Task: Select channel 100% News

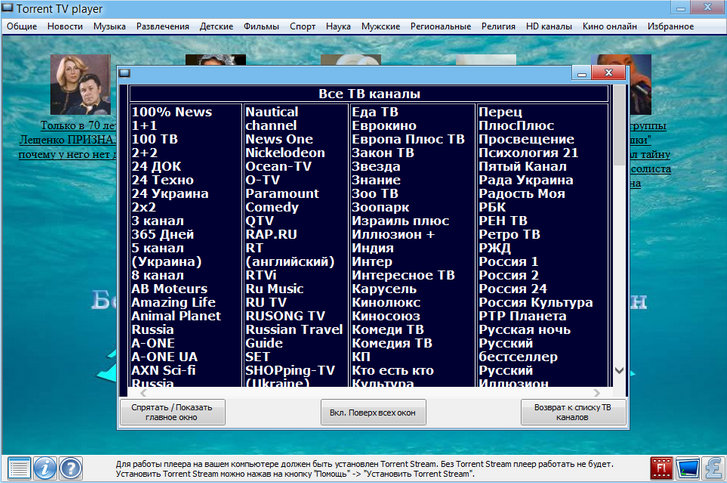Action: pos(172,112)
